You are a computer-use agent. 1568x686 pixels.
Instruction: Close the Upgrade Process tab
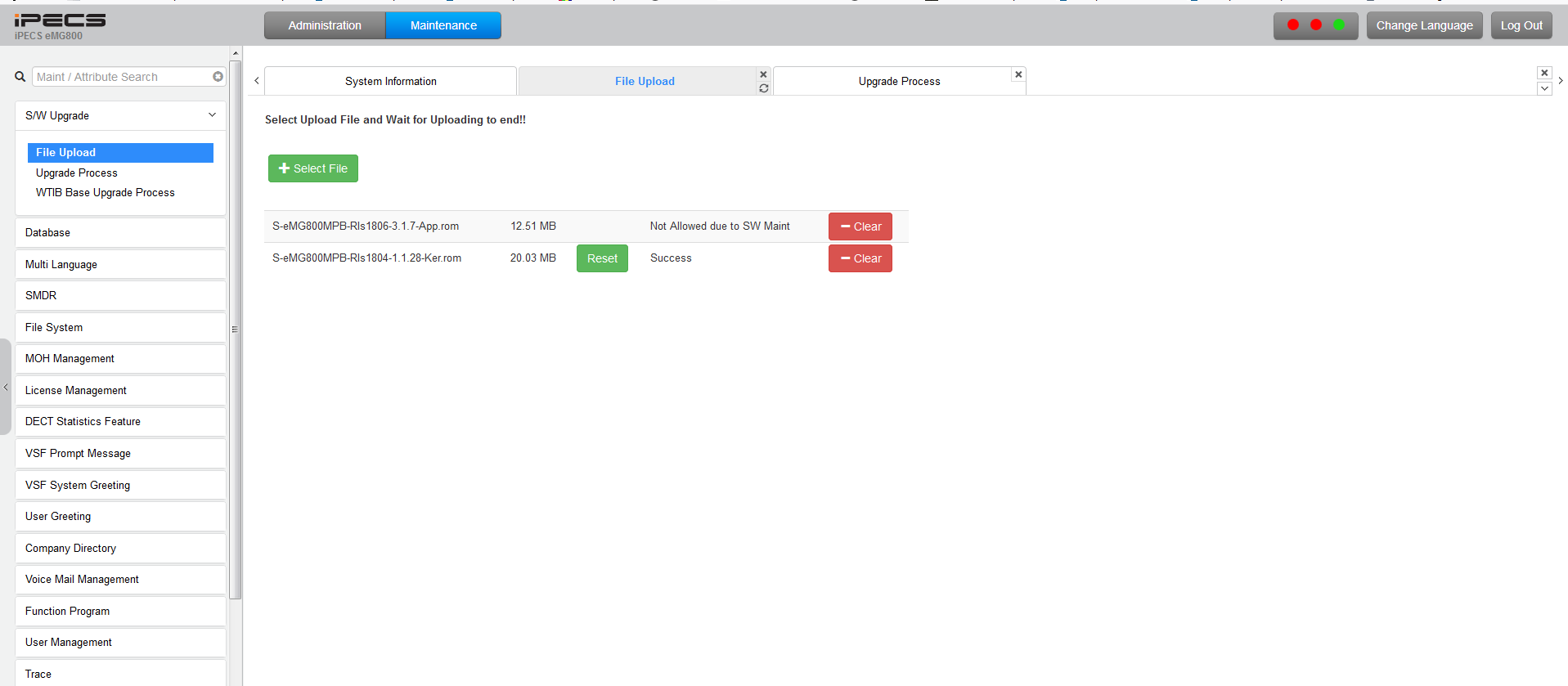point(1018,74)
